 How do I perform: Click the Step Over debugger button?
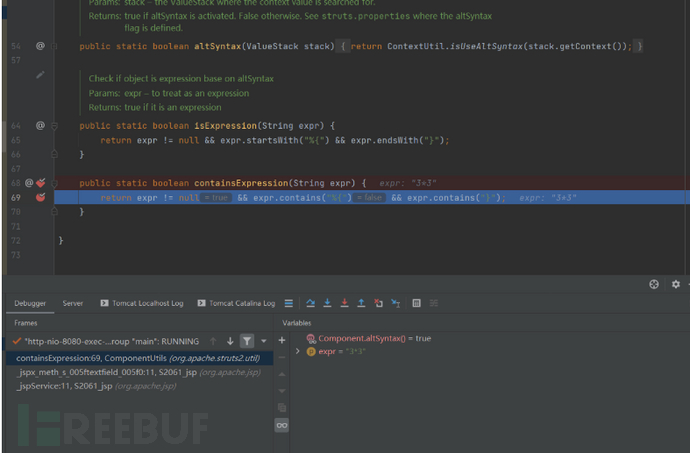click(x=310, y=303)
